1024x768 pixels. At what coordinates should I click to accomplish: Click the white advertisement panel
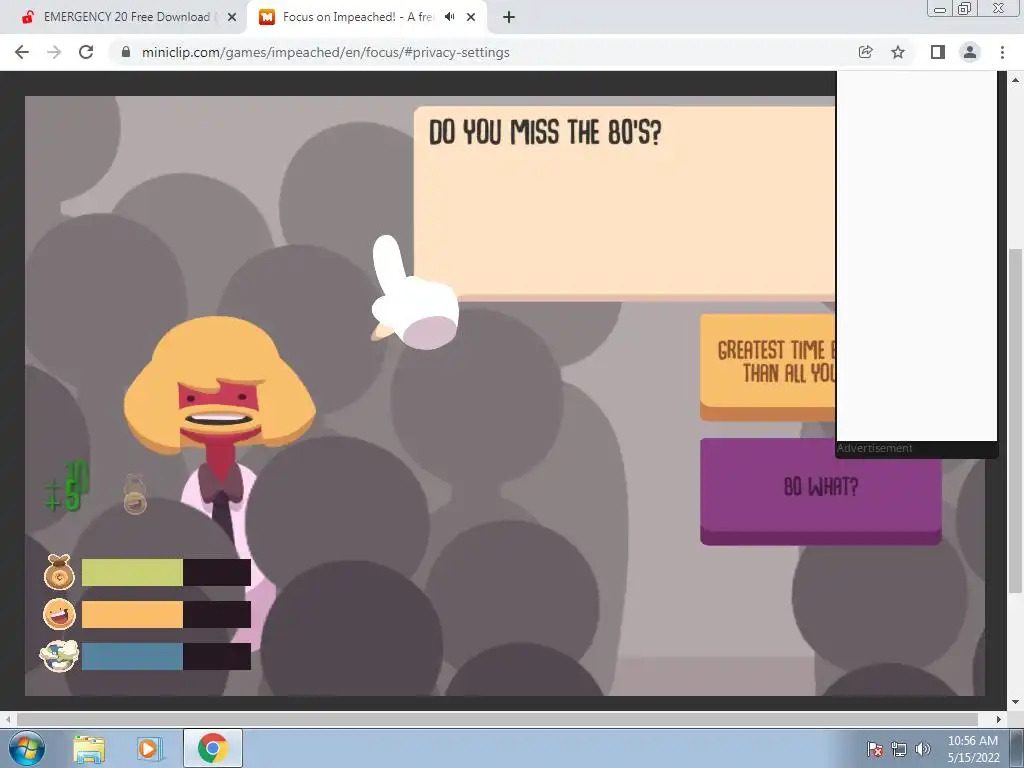(x=917, y=256)
